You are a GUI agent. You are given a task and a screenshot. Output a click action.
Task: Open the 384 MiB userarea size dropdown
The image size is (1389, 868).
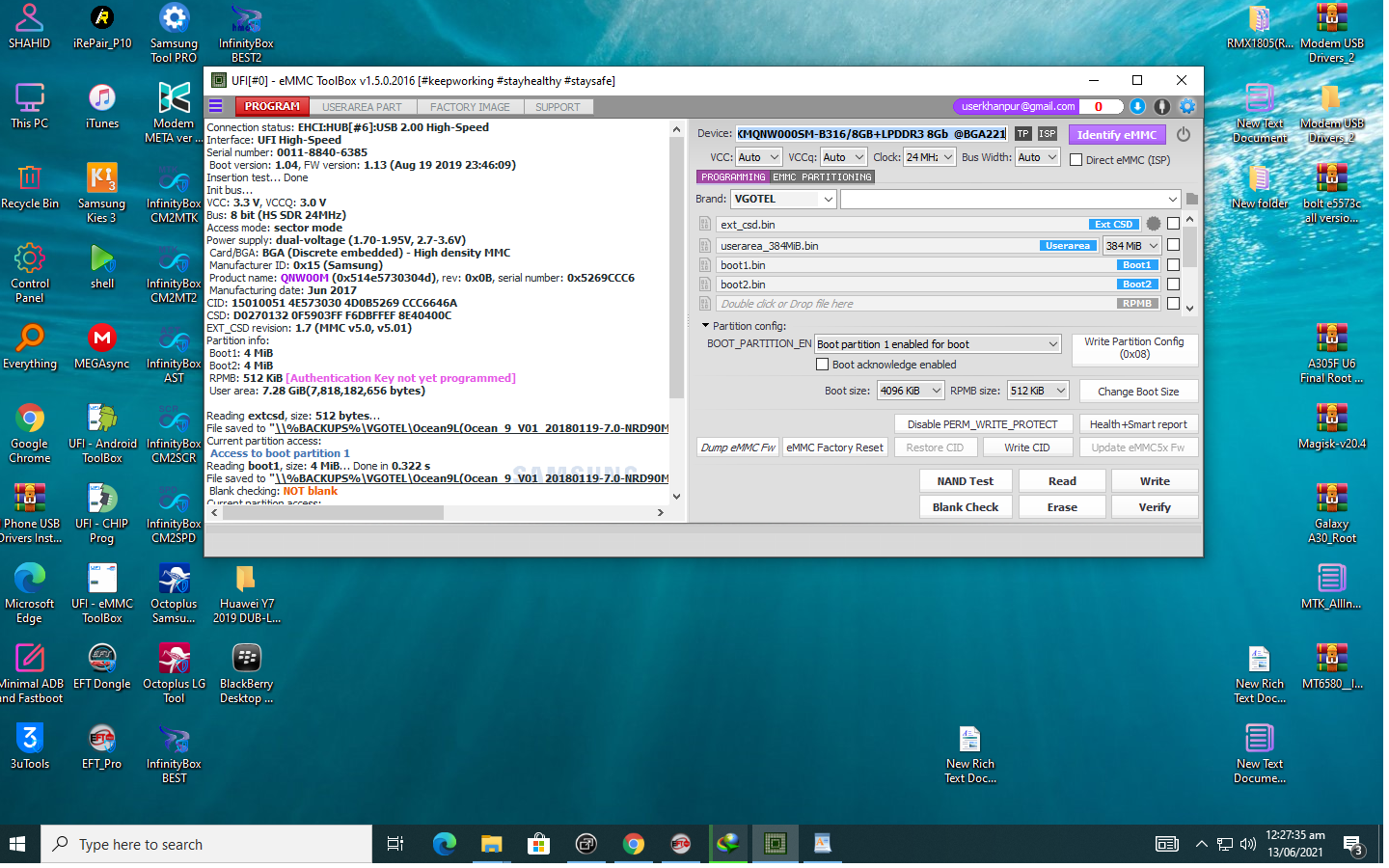(1132, 246)
